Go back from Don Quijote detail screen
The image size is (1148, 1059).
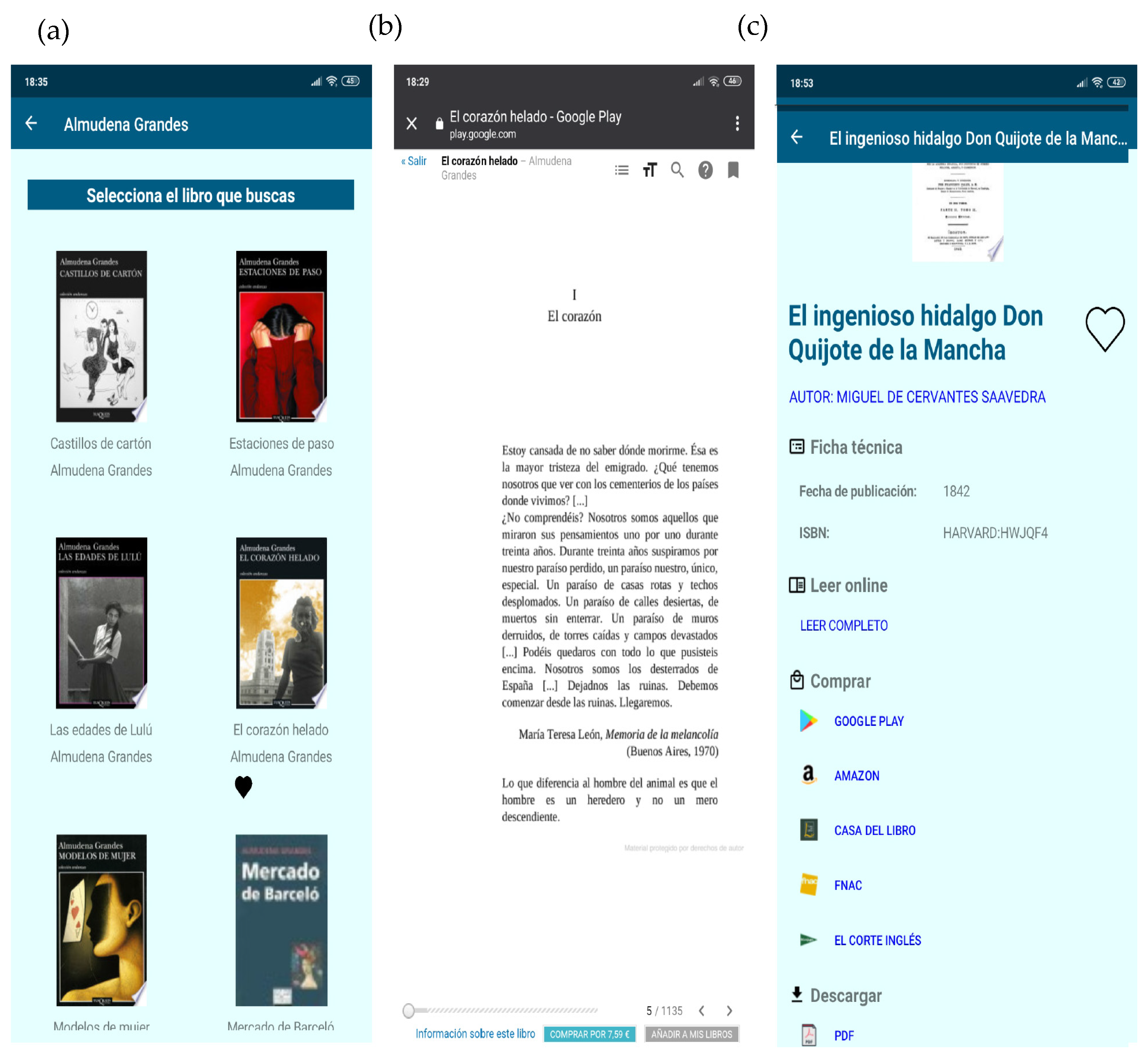(797, 137)
